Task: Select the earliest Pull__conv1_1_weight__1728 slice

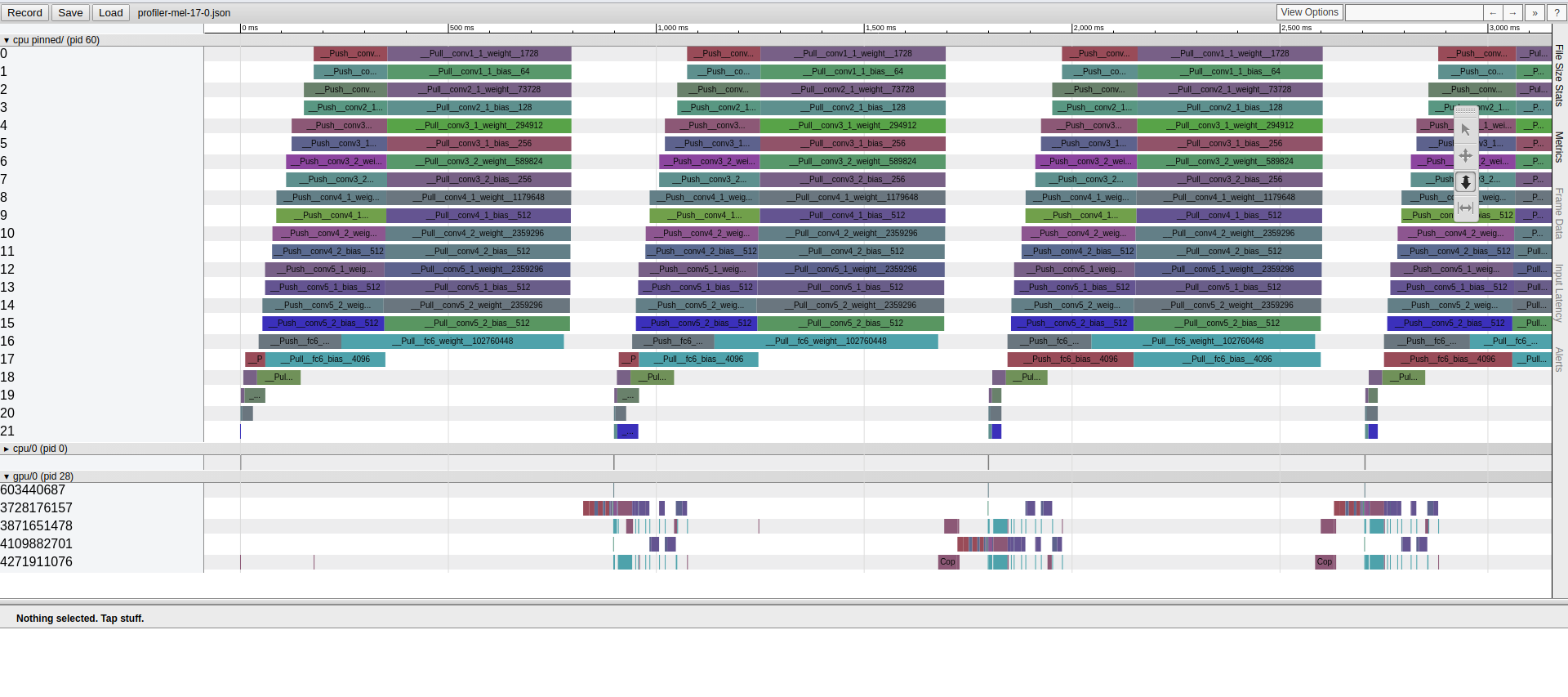Action: click(x=479, y=54)
